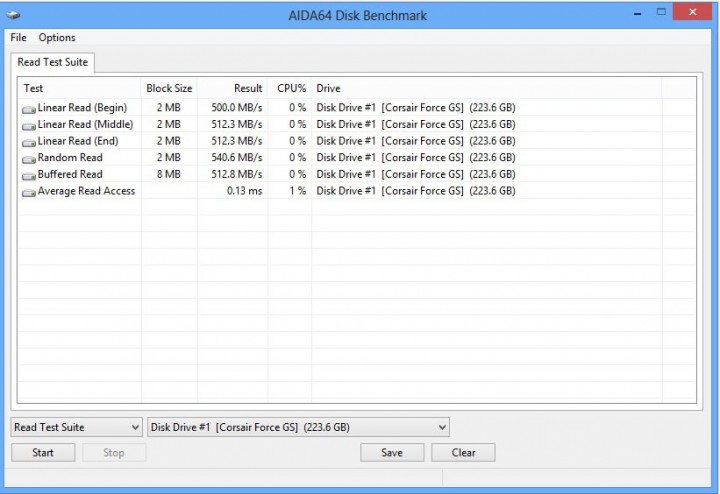720x494 pixels.
Task: Maximize the AIDA64 Disk Benchmark window
Action: click(x=661, y=12)
